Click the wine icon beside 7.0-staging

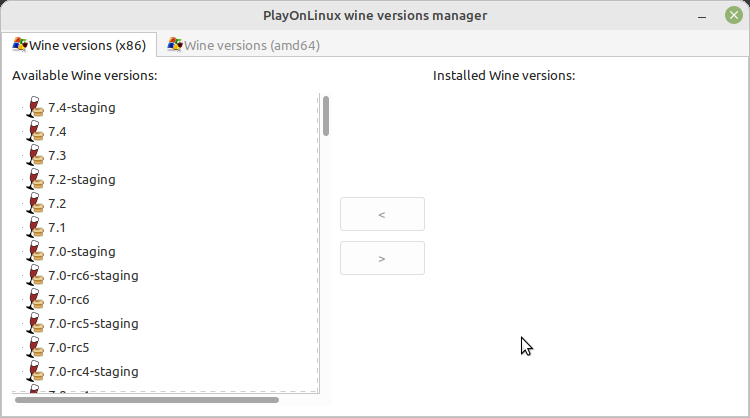tap(35, 251)
